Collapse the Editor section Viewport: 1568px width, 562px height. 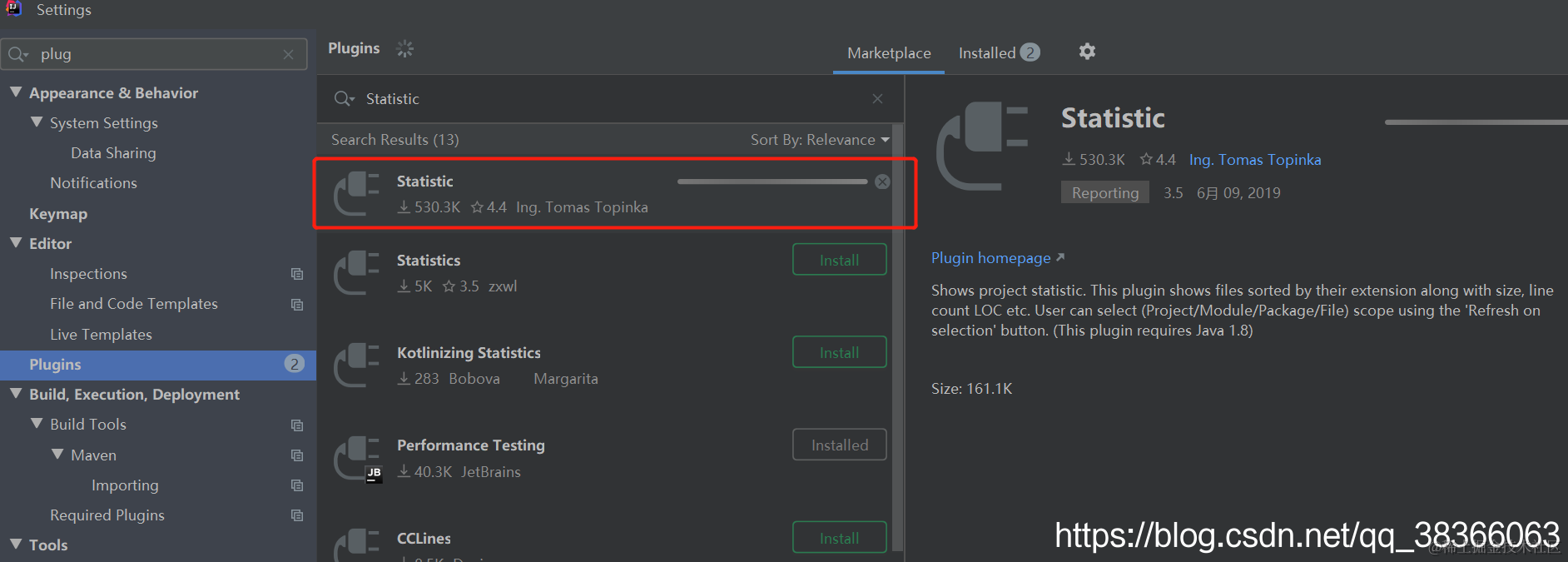tap(16, 243)
